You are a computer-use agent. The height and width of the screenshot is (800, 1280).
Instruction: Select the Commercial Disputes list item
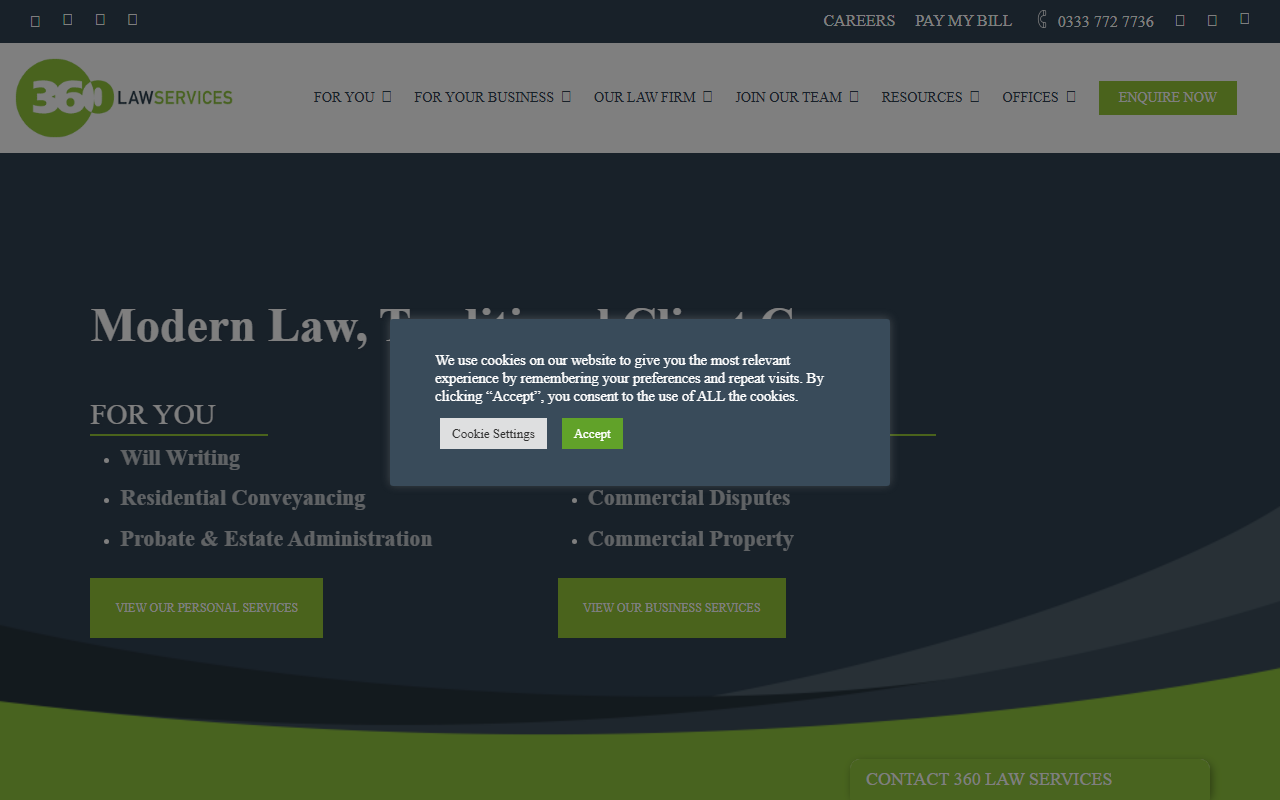[x=689, y=498]
